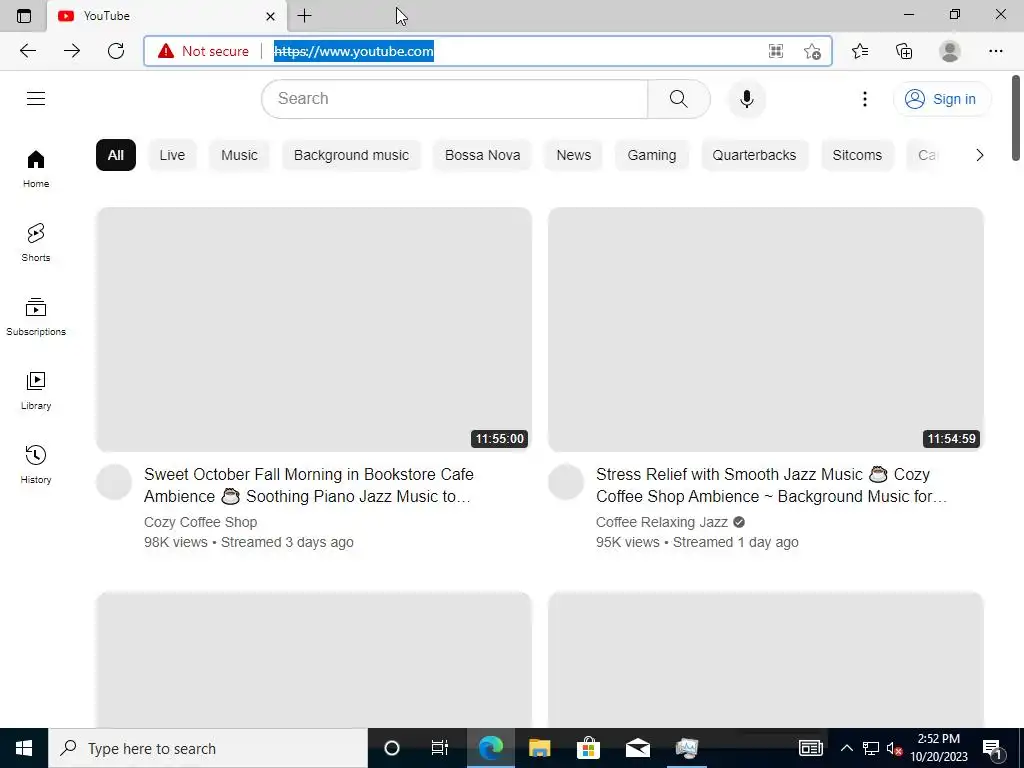Click the Not secure warning indicator

coord(203,51)
